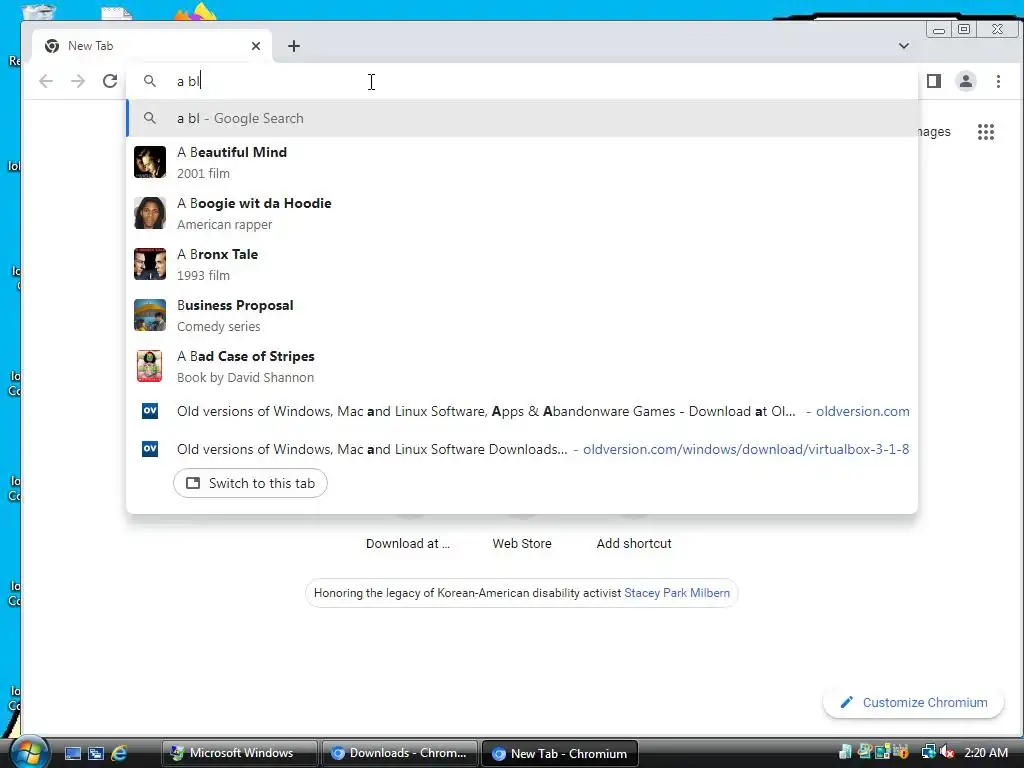Reload the page with refresh icon
1024x768 pixels.
[110, 81]
